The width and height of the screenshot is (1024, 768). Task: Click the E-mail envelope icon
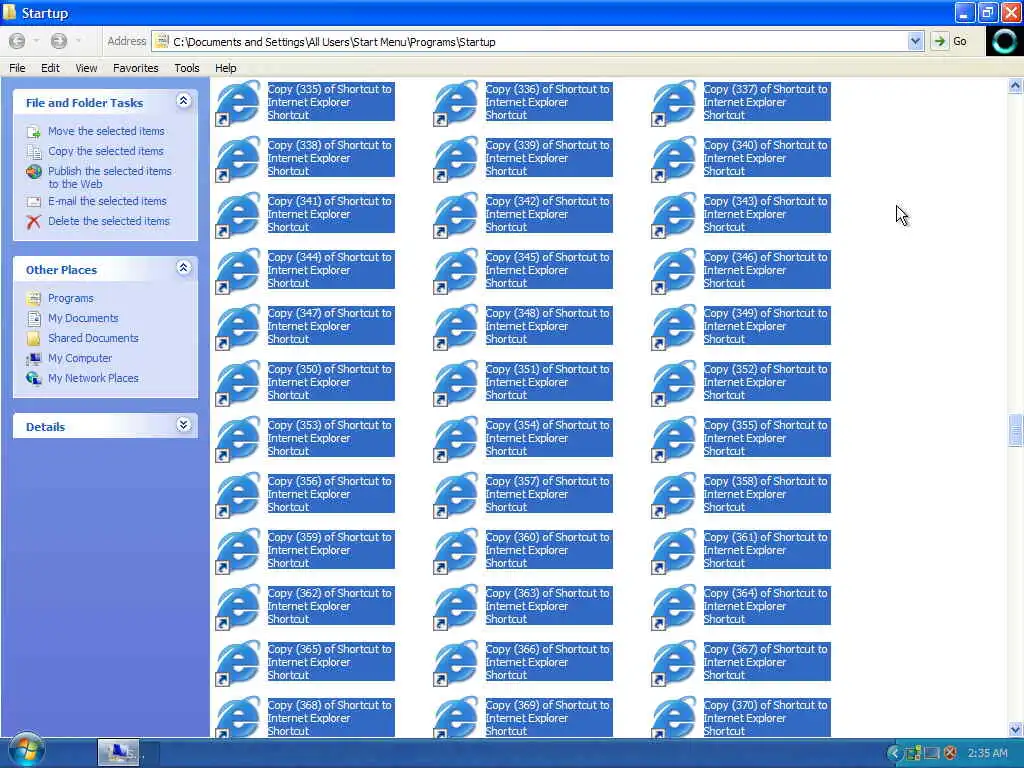(34, 202)
